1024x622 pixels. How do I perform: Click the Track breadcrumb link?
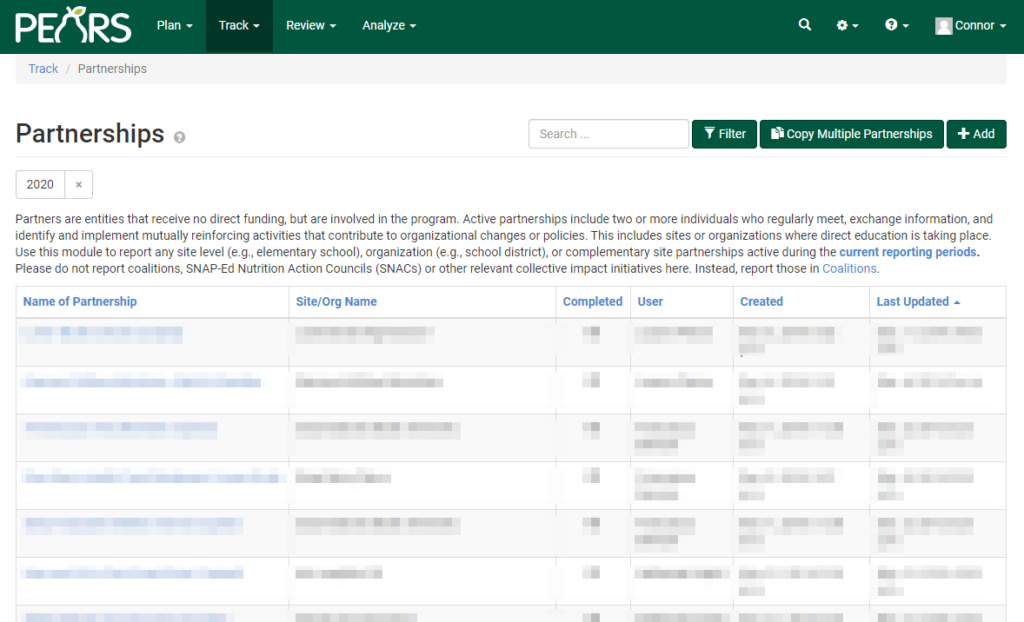coord(43,69)
